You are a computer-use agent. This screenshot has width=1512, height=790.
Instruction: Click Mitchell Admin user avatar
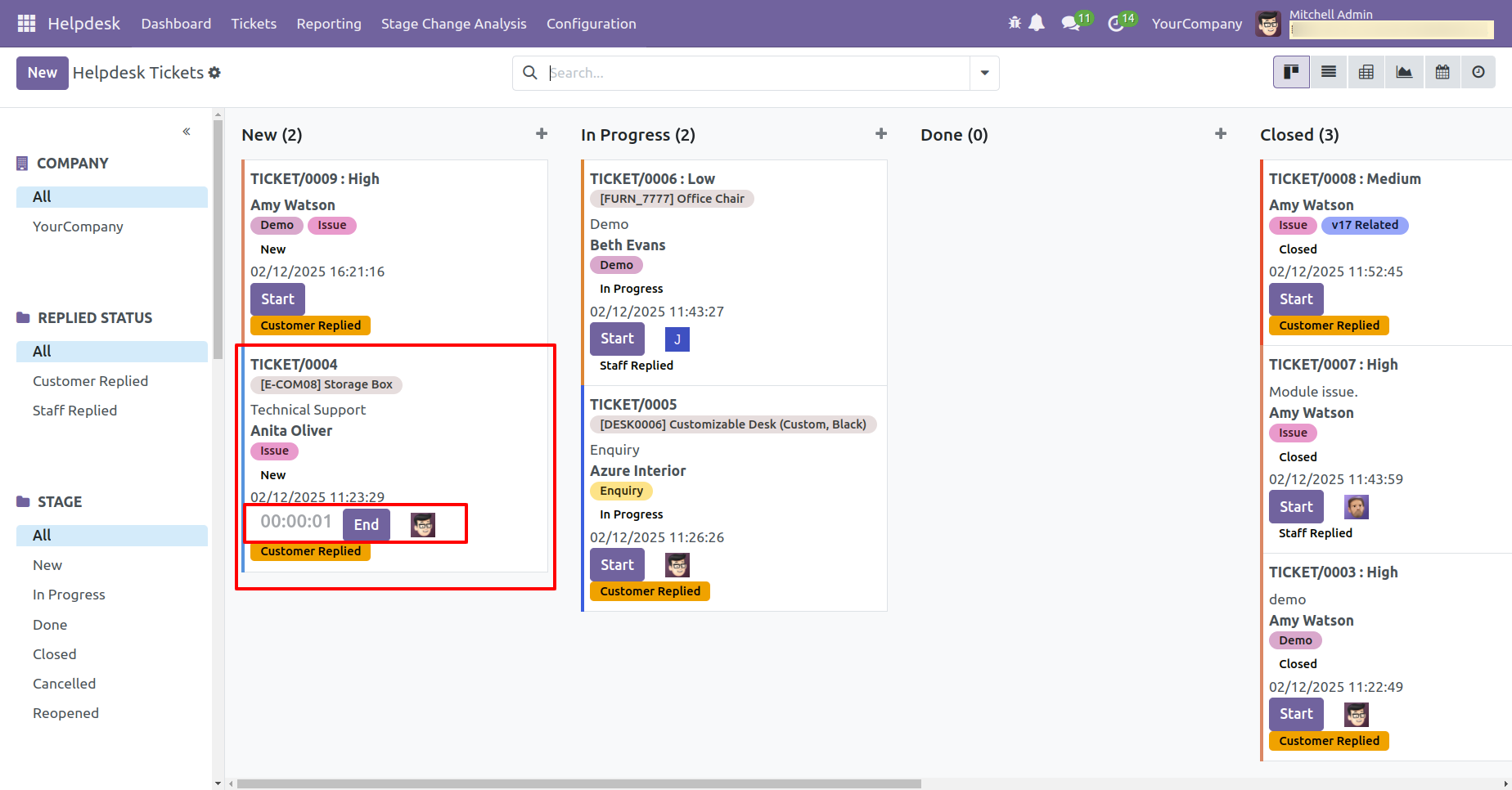click(x=1268, y=24)
